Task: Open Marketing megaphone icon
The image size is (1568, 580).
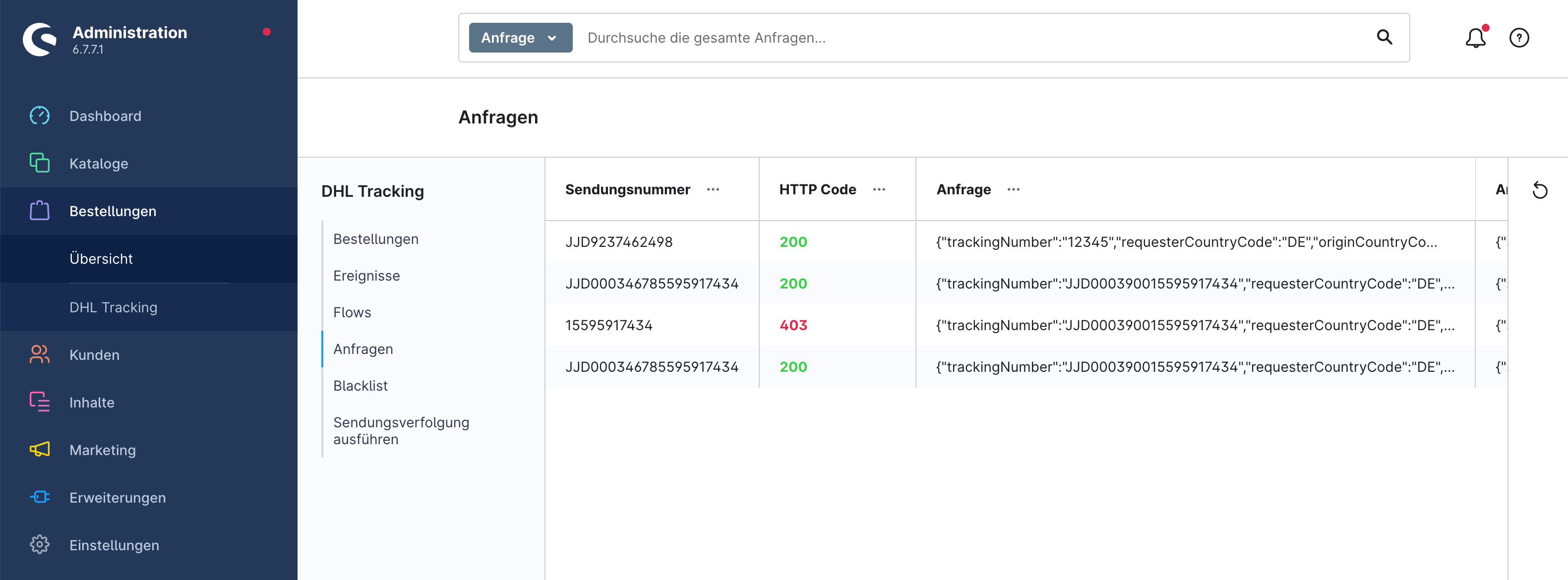Action: (x=40, y=449)
